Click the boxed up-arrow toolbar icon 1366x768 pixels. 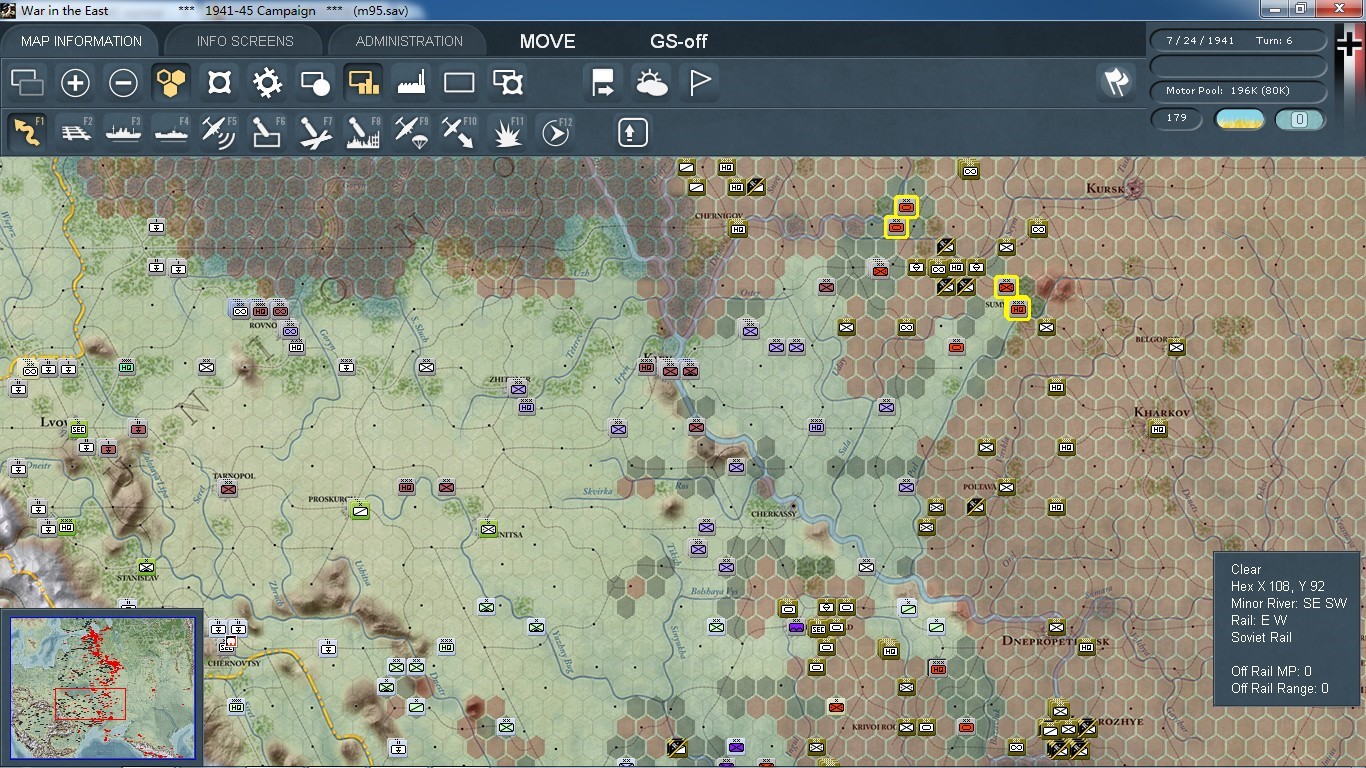click(x=633, y=132)
